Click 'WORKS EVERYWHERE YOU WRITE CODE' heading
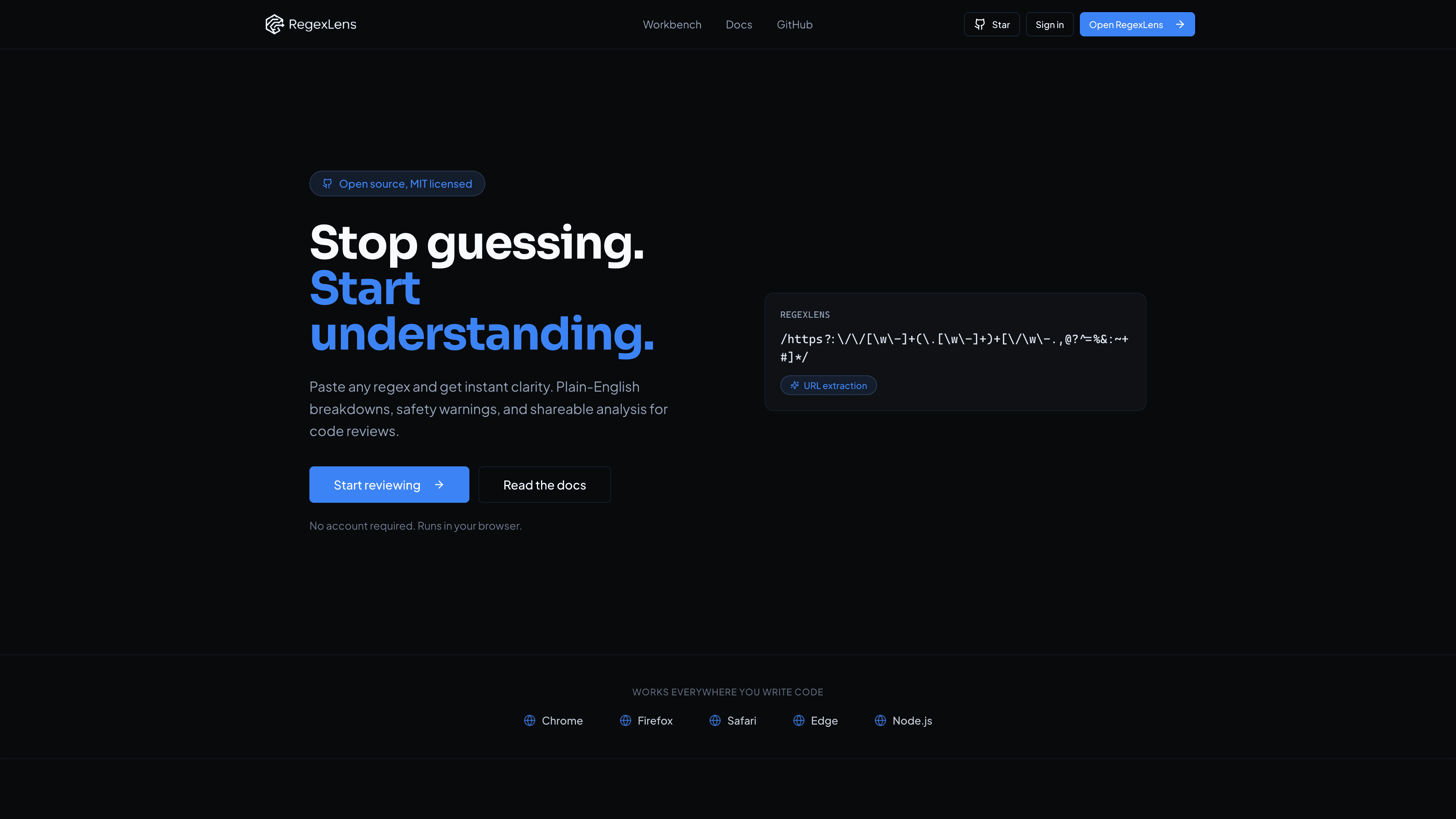Viewport: 1456px width, 819px height. [x=728, y=692]
